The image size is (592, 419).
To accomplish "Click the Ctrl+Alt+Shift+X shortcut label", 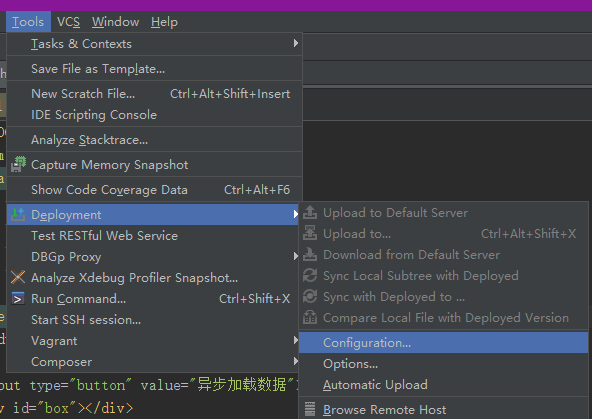I will 529,234.
